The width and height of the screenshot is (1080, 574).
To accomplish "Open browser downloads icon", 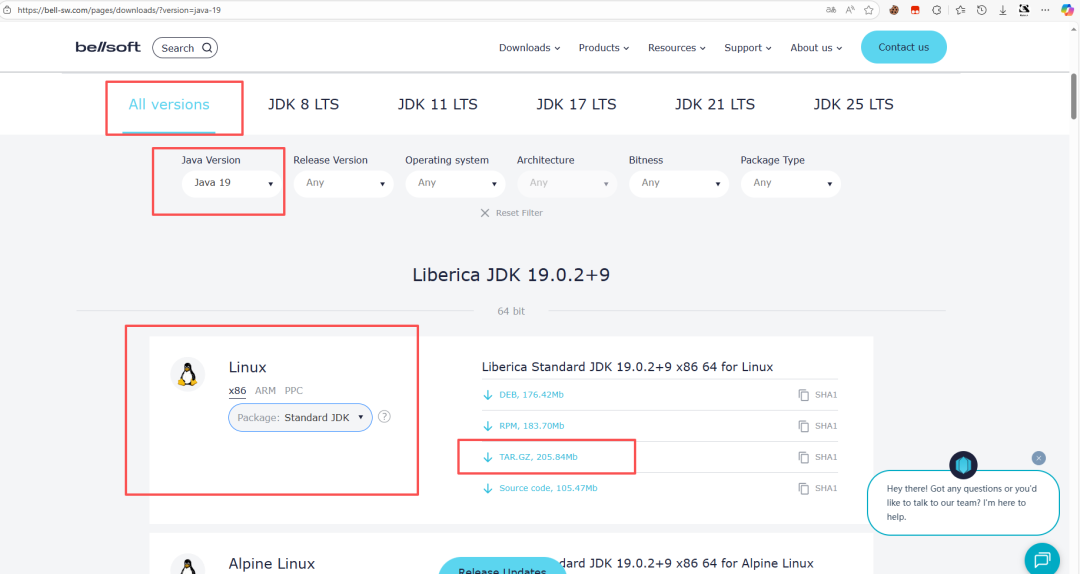I will point(1003,10).
